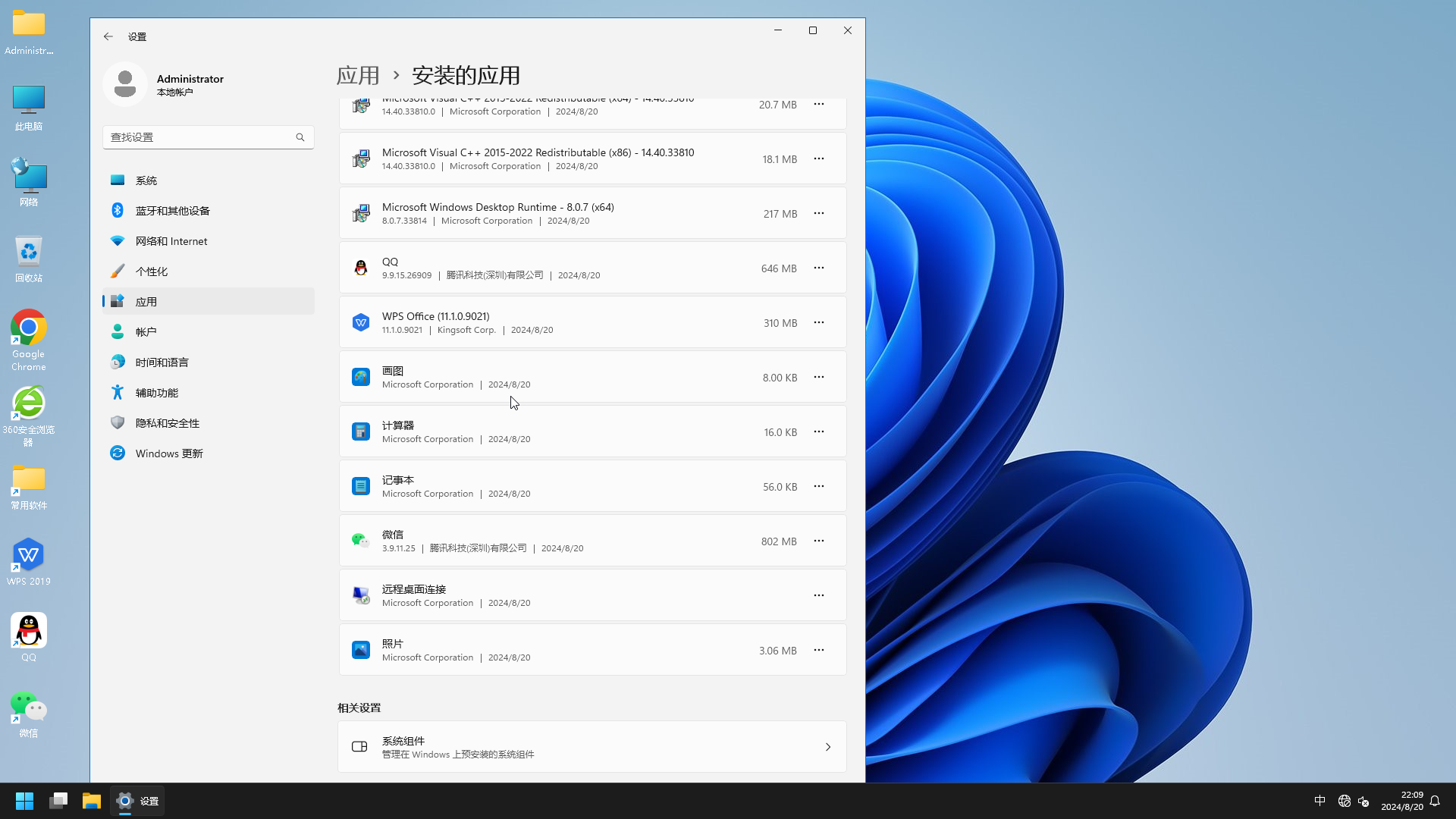1456x819 pixels.
Task: Open 蓝牙和其他设备 settings category
Action: tap(209, 211)
